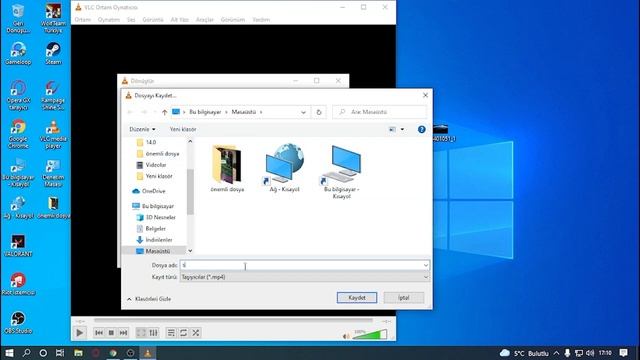Open the view options dropdown arrow
The height and width of the screenshot is (360, 640).
pos(402,129)
